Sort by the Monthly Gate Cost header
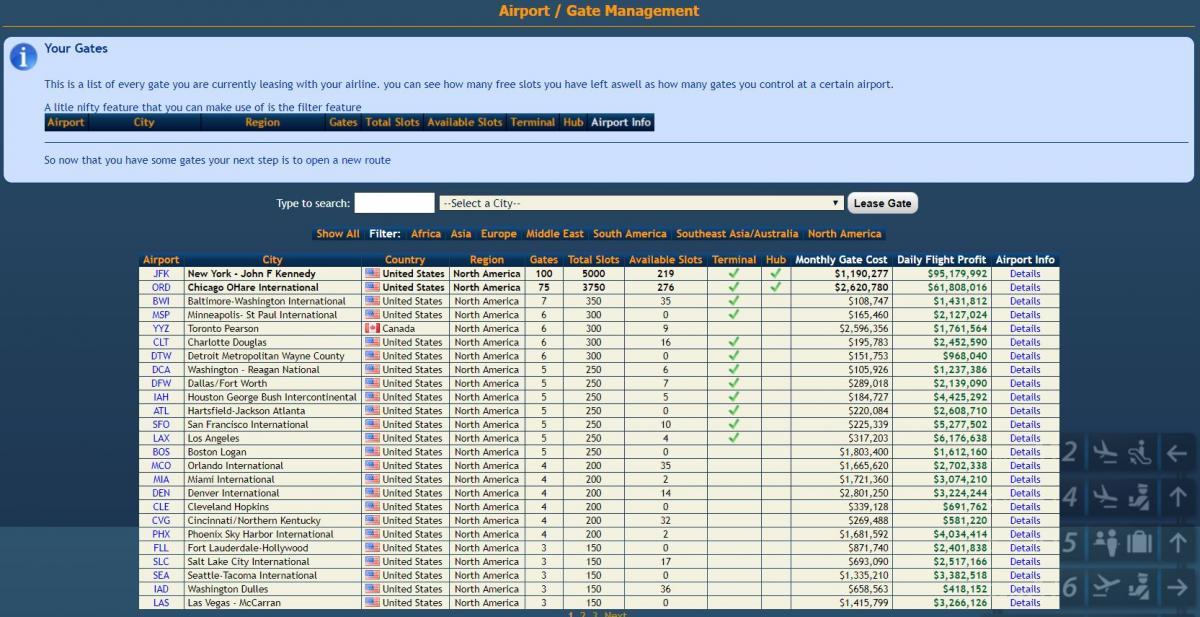 pyautogui.click(x=841, y=260)
